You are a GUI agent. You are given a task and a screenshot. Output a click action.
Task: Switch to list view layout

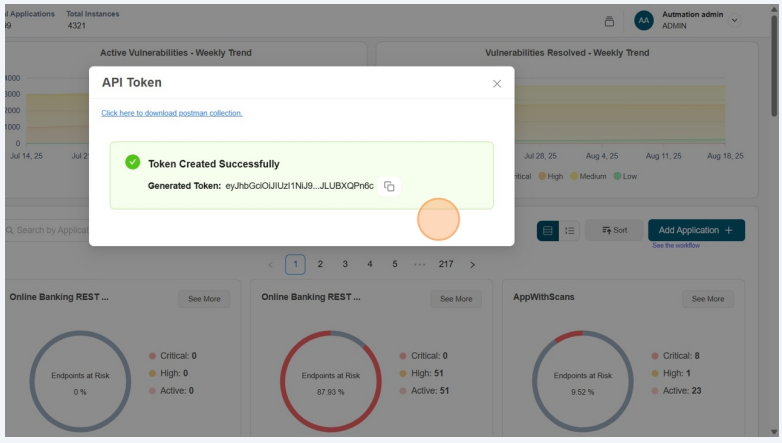point(570,230)
